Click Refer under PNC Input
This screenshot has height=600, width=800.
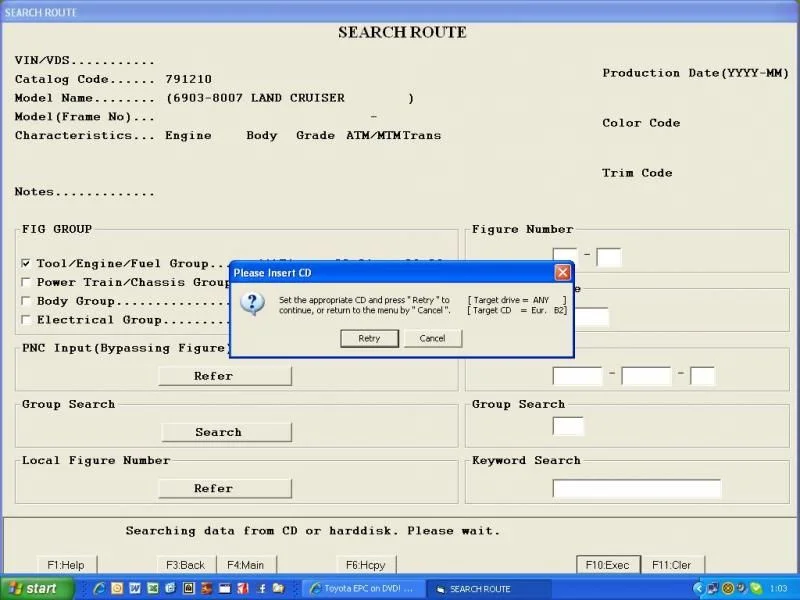pos(225,376)
